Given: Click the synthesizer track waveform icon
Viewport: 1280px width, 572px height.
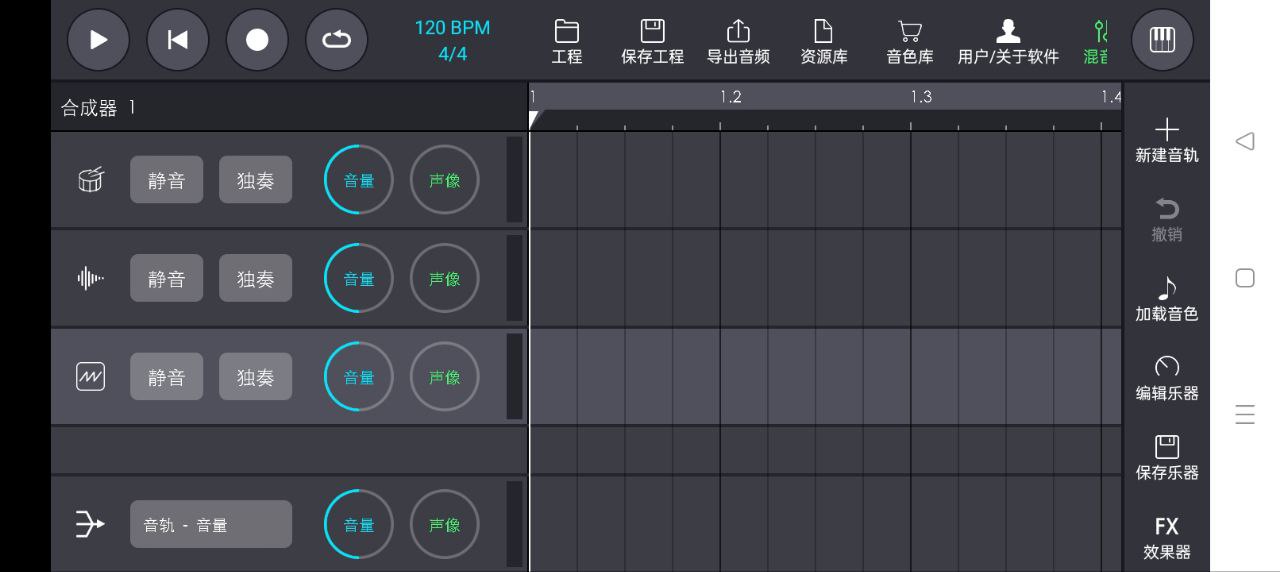Looking at the screenshot, I should [90, 377].
